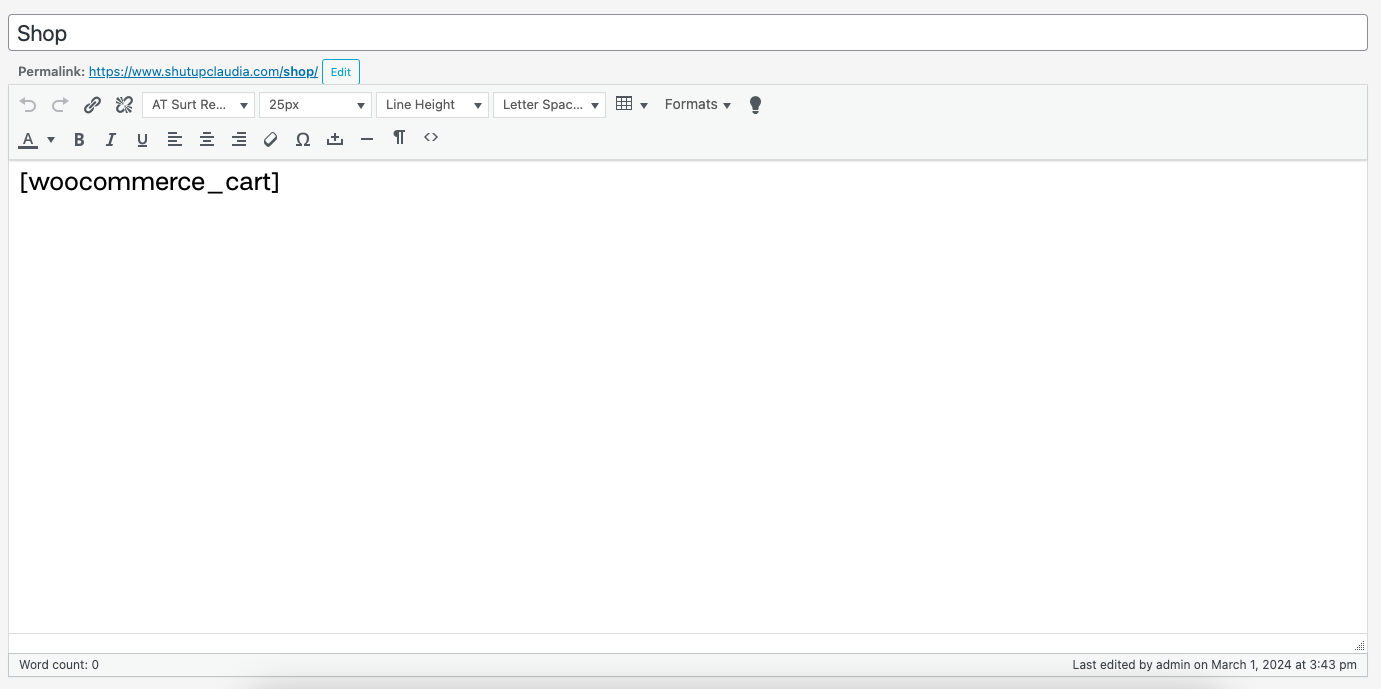Image resolution: width=1381 pixels, height=689 pixels.
Task: Open the Formats dropdown
Action: [x=697, y=104]
